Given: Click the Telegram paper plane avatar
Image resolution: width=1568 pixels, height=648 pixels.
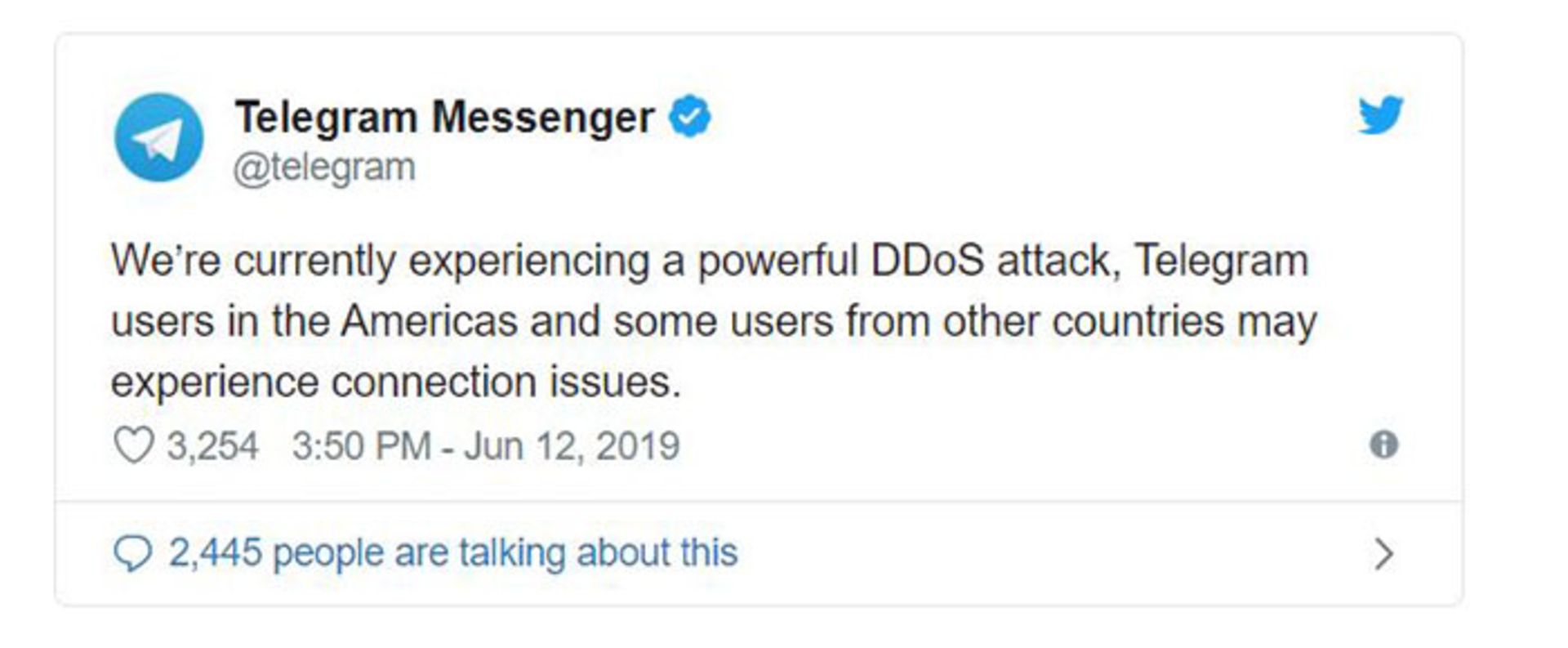Looking at the screenshot, I should tap(158, 137).
